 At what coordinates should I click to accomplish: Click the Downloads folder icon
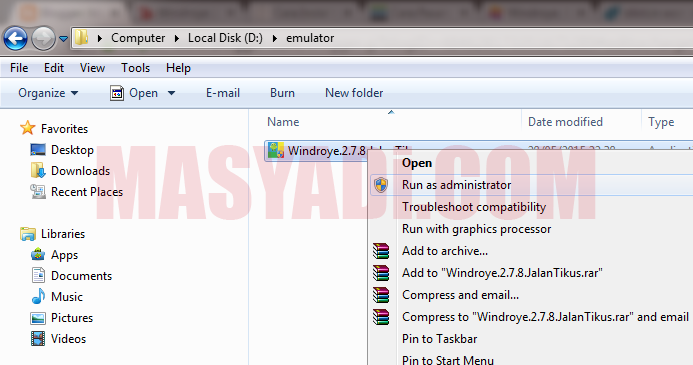38,170
